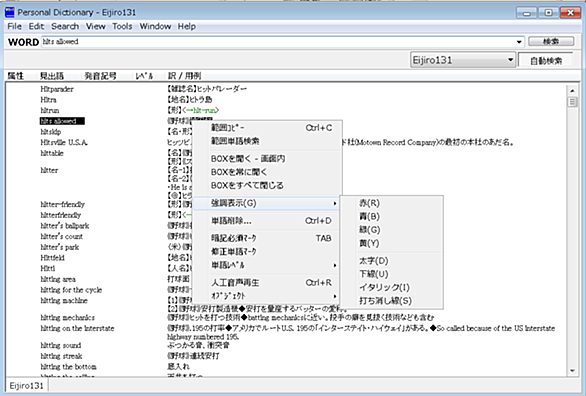This screenshot has height=396, width=586.
Task: Select the Hitra entry
Action: click(48, 100)
